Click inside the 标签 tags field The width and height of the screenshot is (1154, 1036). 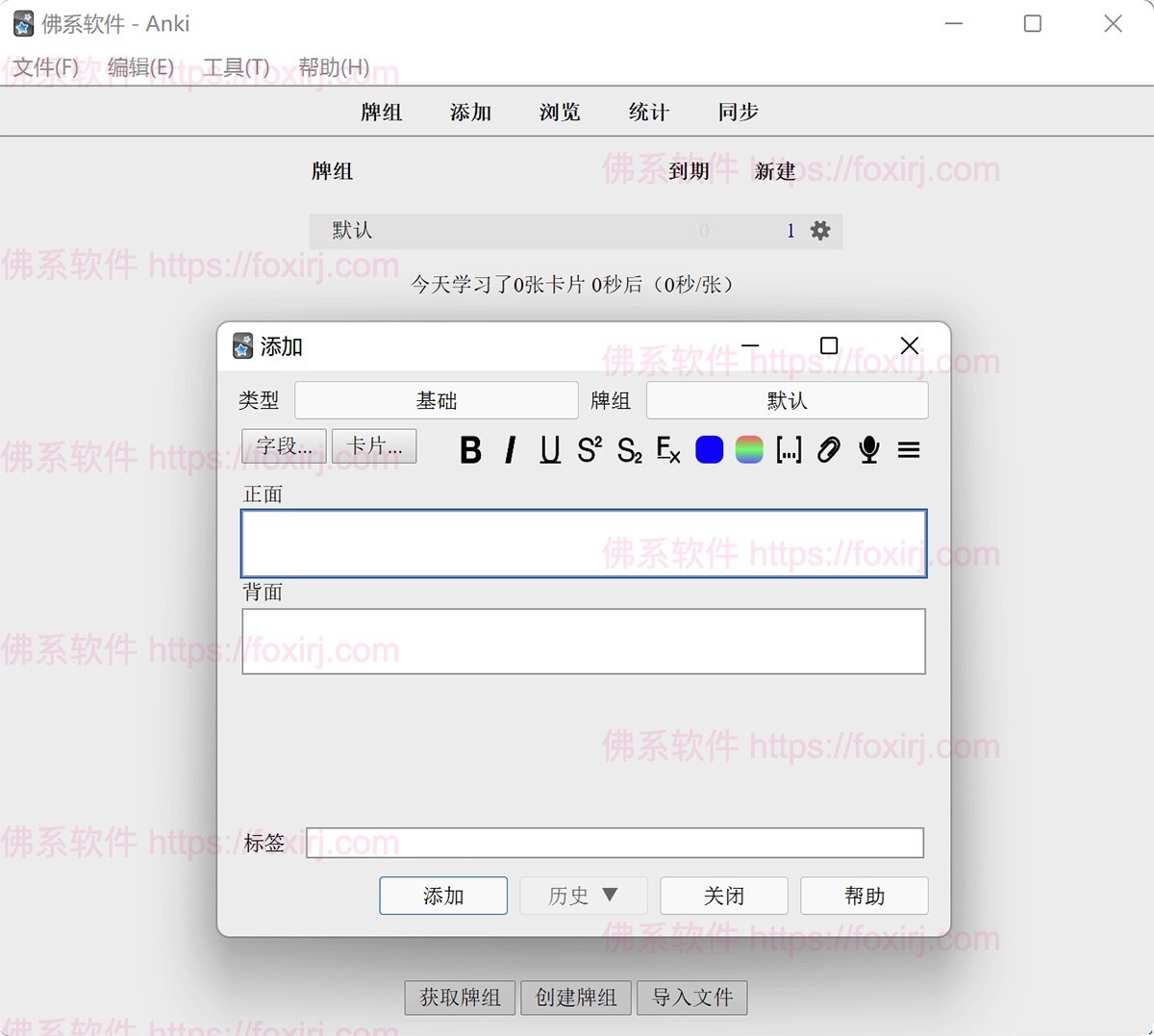pyautogui.click(x=615, y=843)
